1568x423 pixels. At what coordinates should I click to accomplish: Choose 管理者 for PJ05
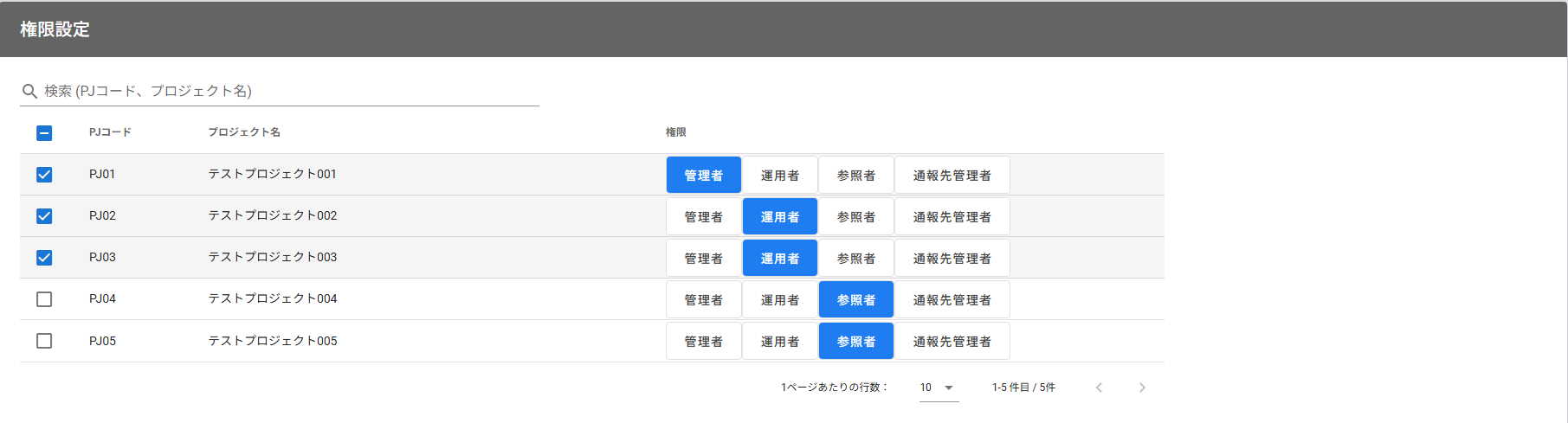click(x=703, y=342)
